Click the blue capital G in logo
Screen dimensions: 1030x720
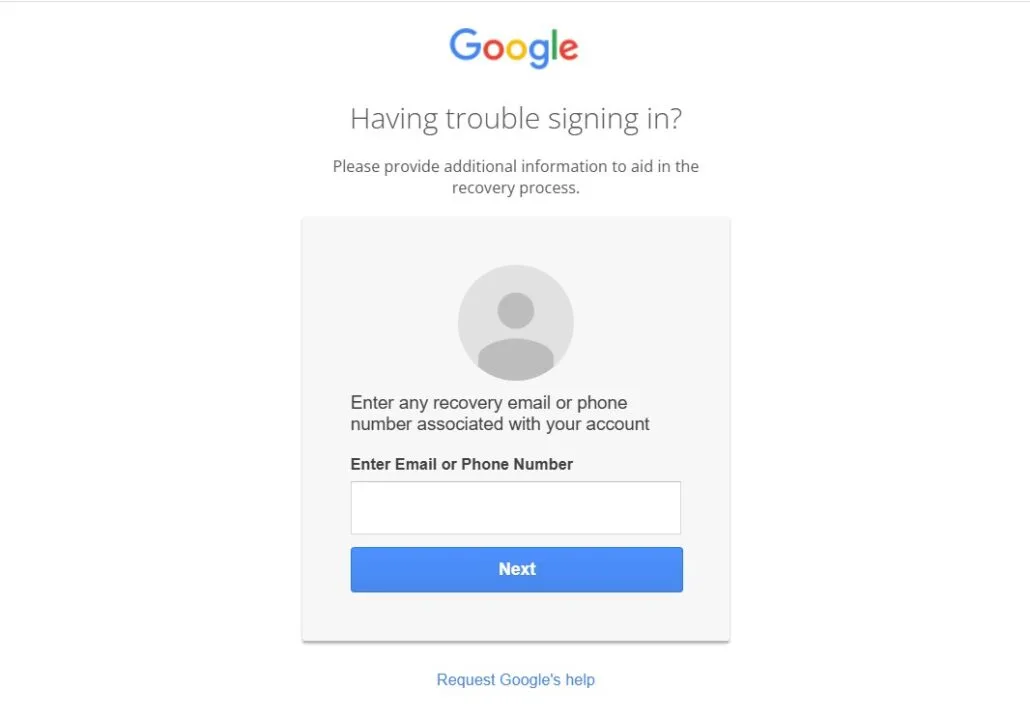click(466, 45)
